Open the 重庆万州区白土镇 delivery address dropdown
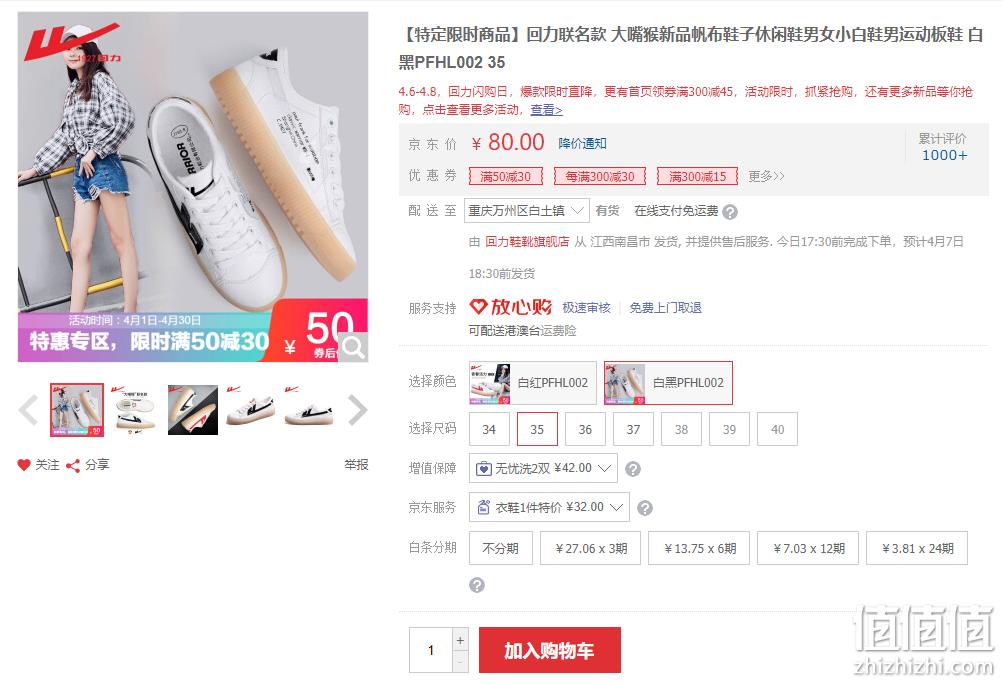Image resolution: width=1003 pixels, height=684 pixels. pos(526,211)
